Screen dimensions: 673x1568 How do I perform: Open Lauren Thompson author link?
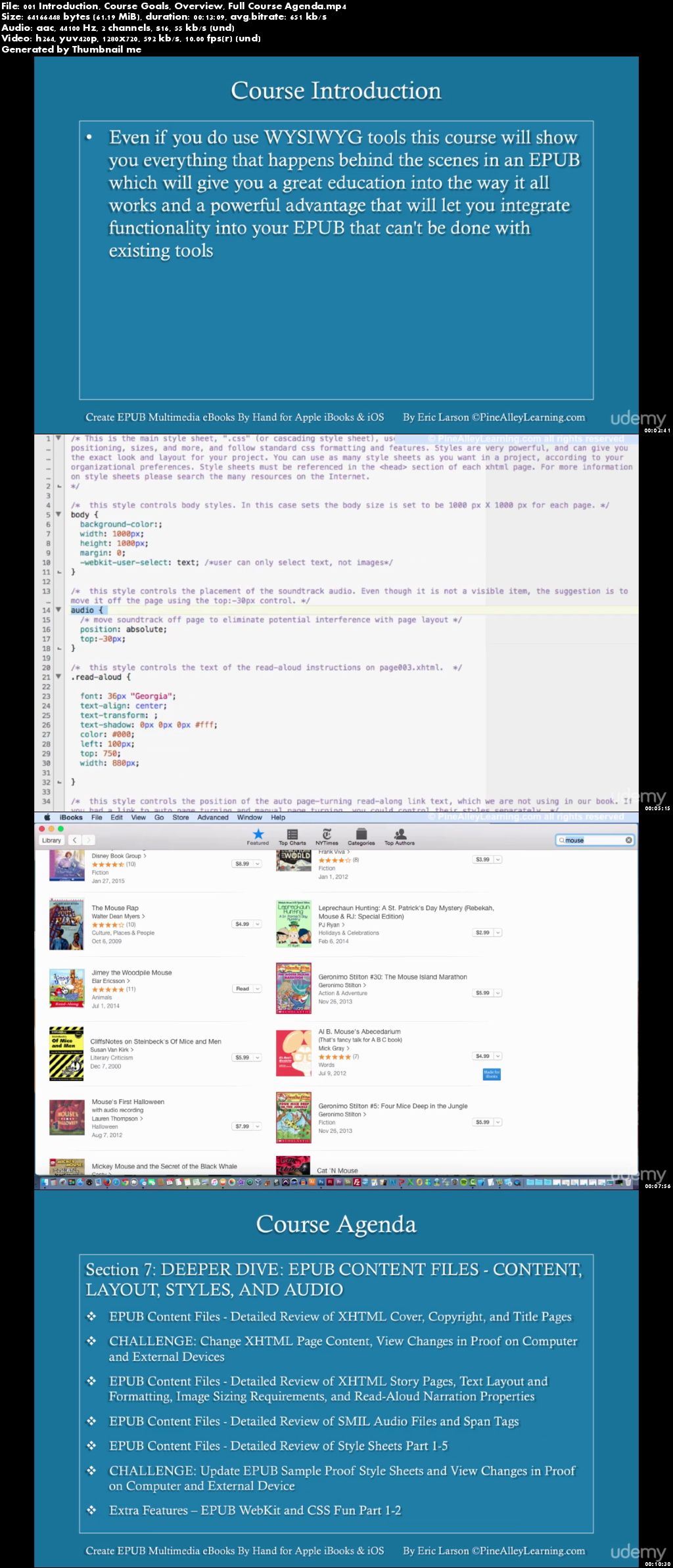click(x=118, y=1118)
